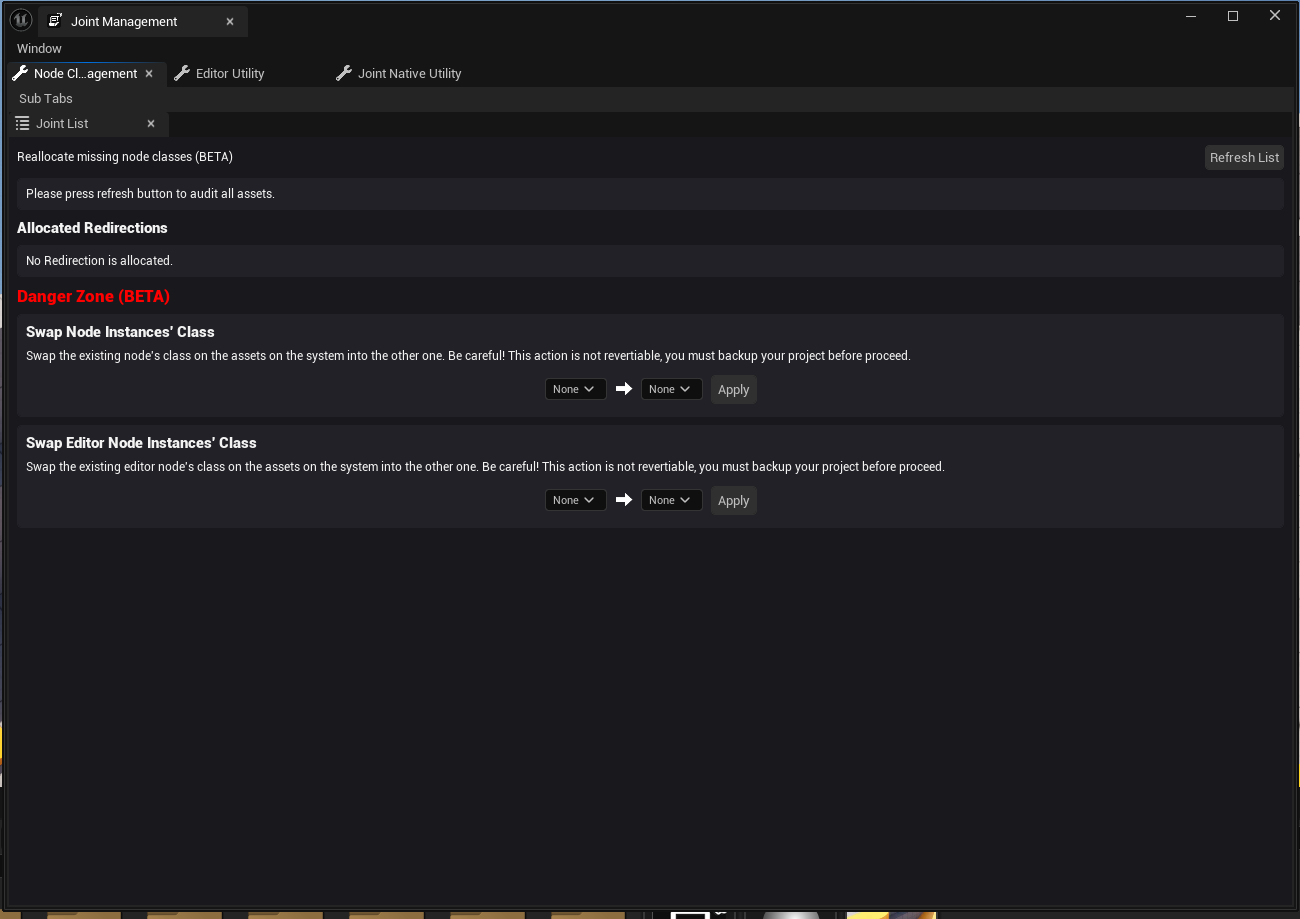The image size is (1300, 919).
Task: Open the Window menu
Action: tap(39, 49)
